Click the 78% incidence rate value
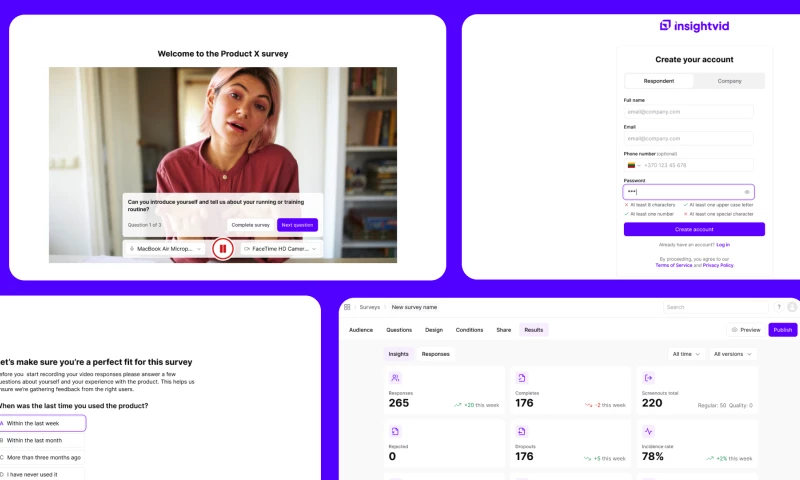The image size is (800, 480). [x=653, y=457]
